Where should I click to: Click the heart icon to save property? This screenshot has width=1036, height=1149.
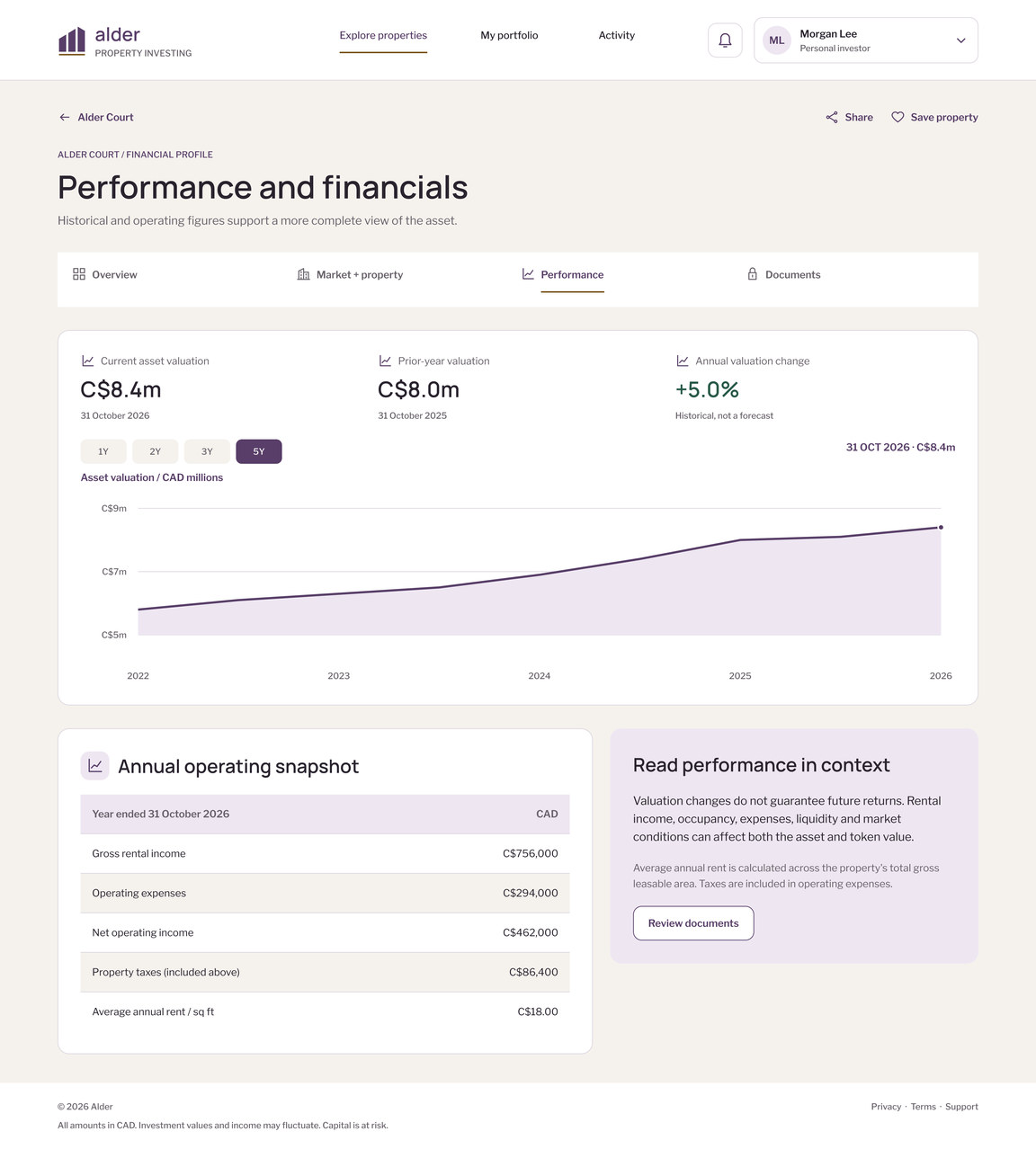click(x=898, y=117)
